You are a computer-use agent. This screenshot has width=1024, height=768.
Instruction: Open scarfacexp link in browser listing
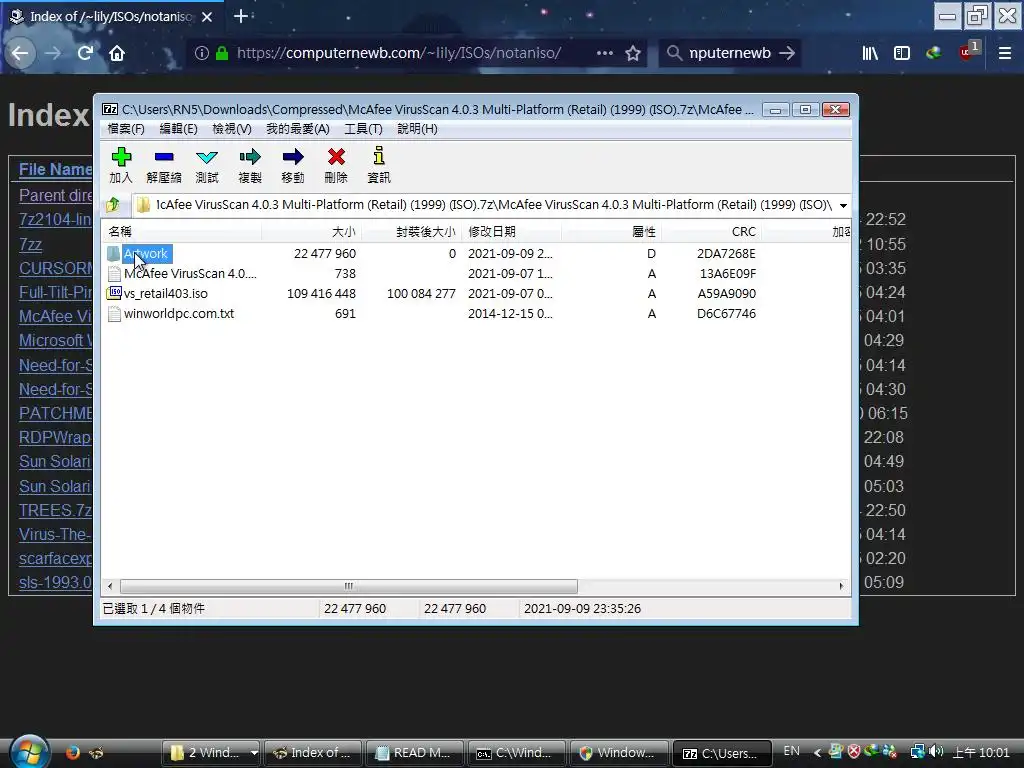[x=56, y=558]
